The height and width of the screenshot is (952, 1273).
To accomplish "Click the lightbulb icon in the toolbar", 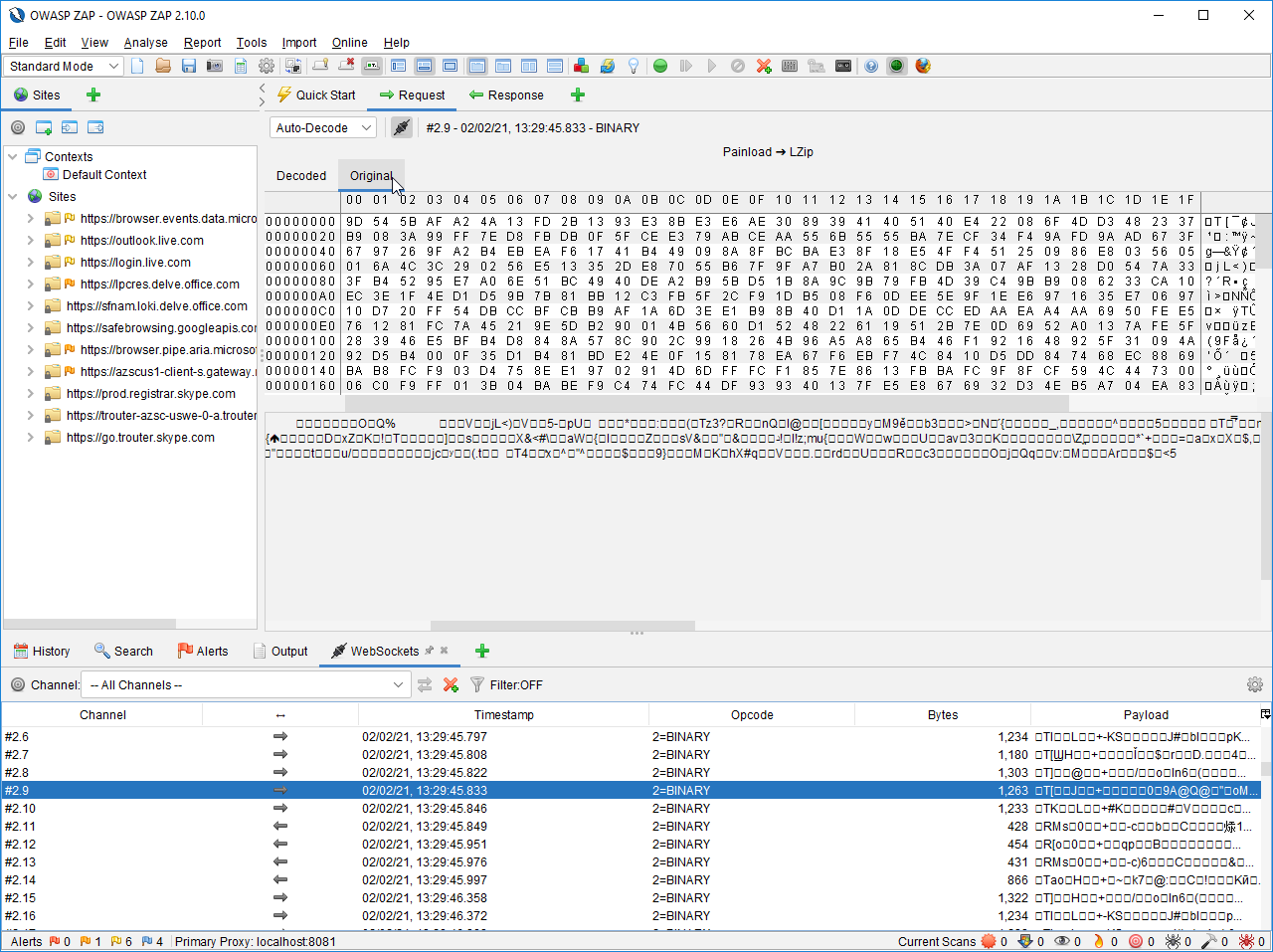I will pos(634,66).
